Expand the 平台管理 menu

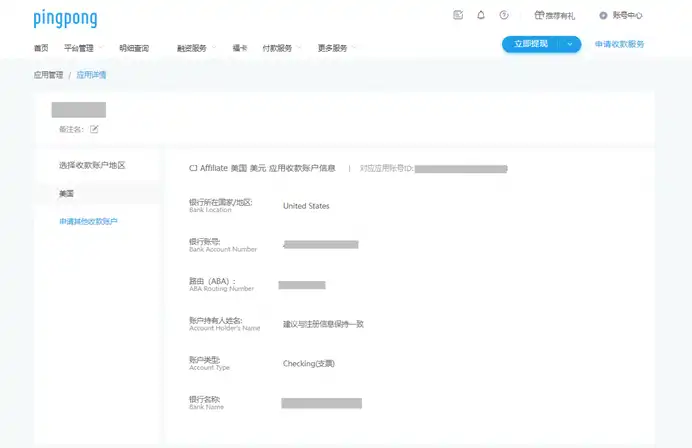pos(83,48)
